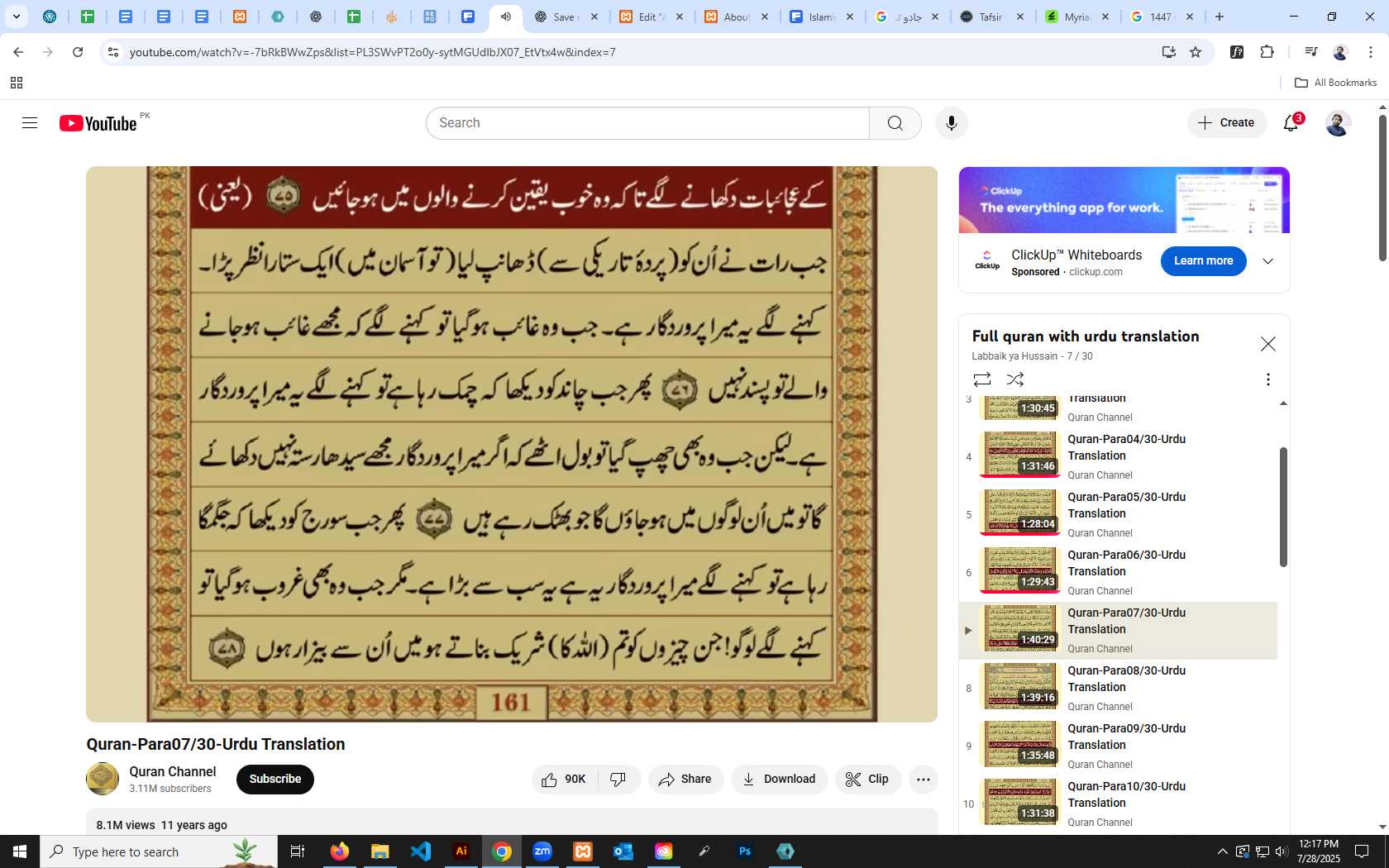This screenshot has height=868, width=1389.
Task: Click the URL address bar
Action: coord(637,52)
